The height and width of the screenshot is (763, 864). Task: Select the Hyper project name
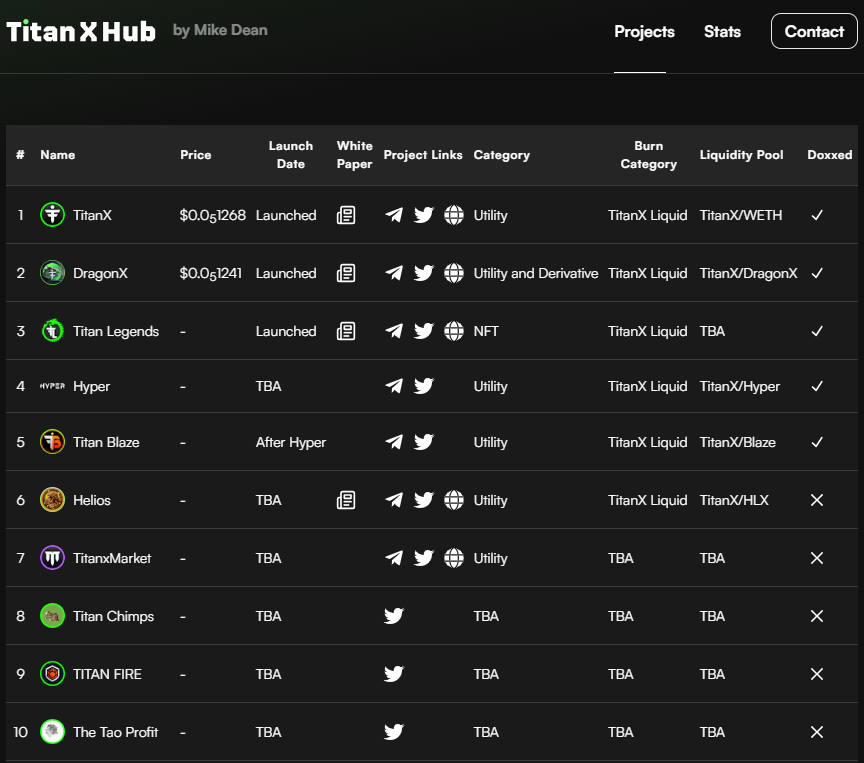click(x=91, y=387)
